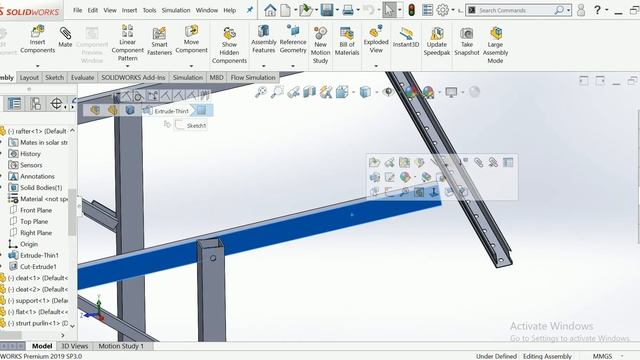Take Snapshot of the assembly
This screenshot has width=640, height=360.
click(x=467, y=41)
